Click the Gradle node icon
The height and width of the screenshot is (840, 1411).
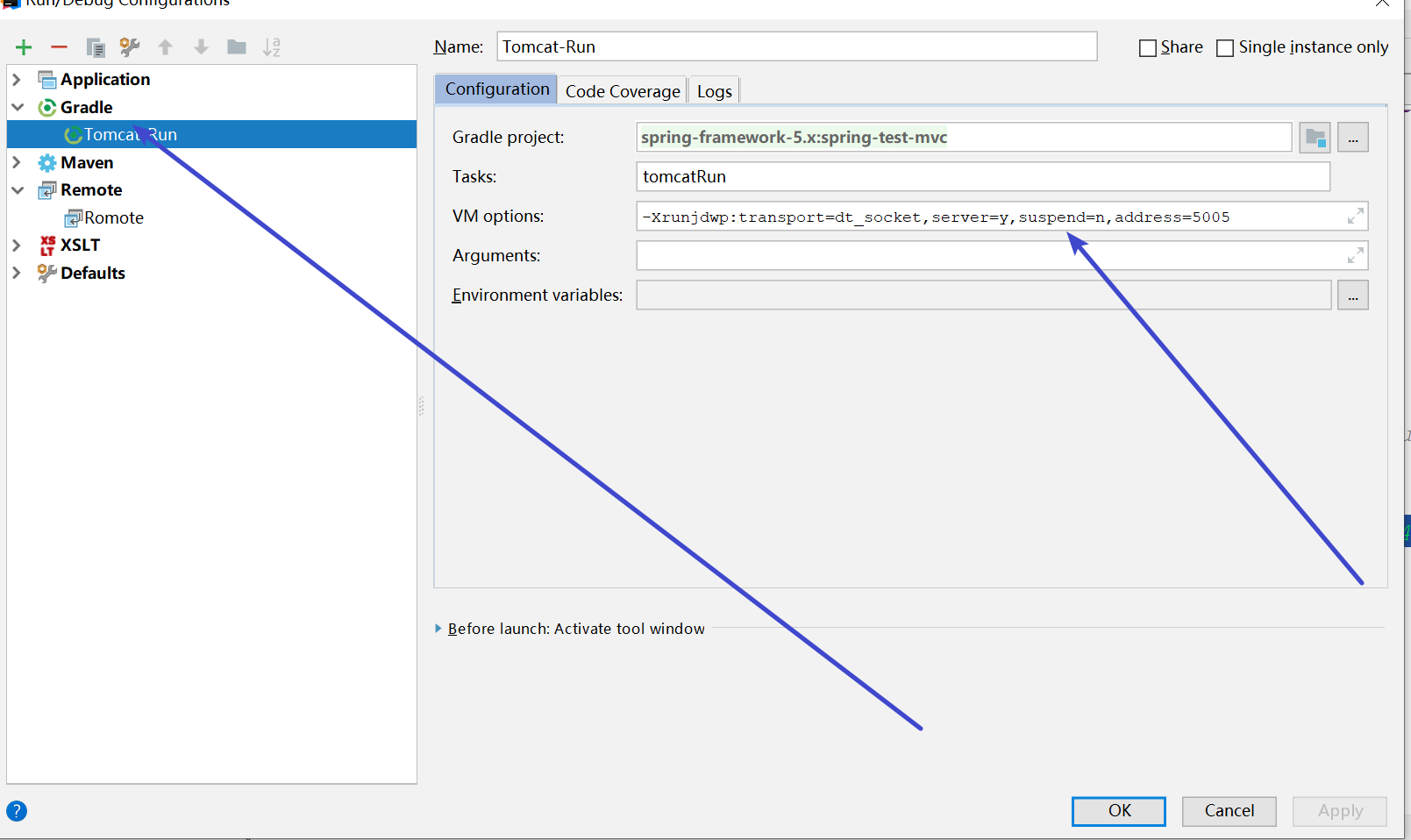(47, 108)
